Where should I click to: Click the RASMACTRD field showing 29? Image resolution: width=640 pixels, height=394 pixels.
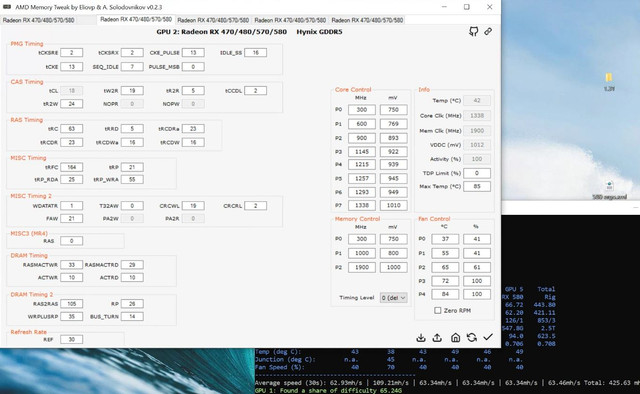[132, 265]
